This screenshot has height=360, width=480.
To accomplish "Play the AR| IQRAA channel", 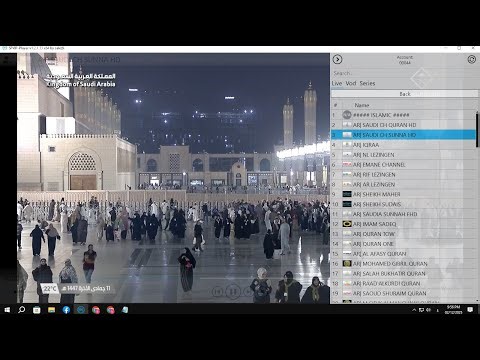I will tap(403, 145).
